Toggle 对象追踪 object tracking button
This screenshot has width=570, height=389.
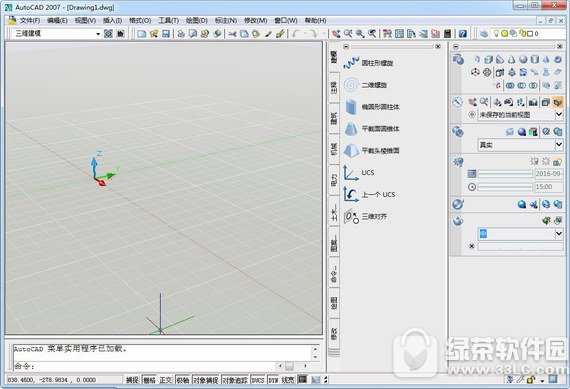235,380
